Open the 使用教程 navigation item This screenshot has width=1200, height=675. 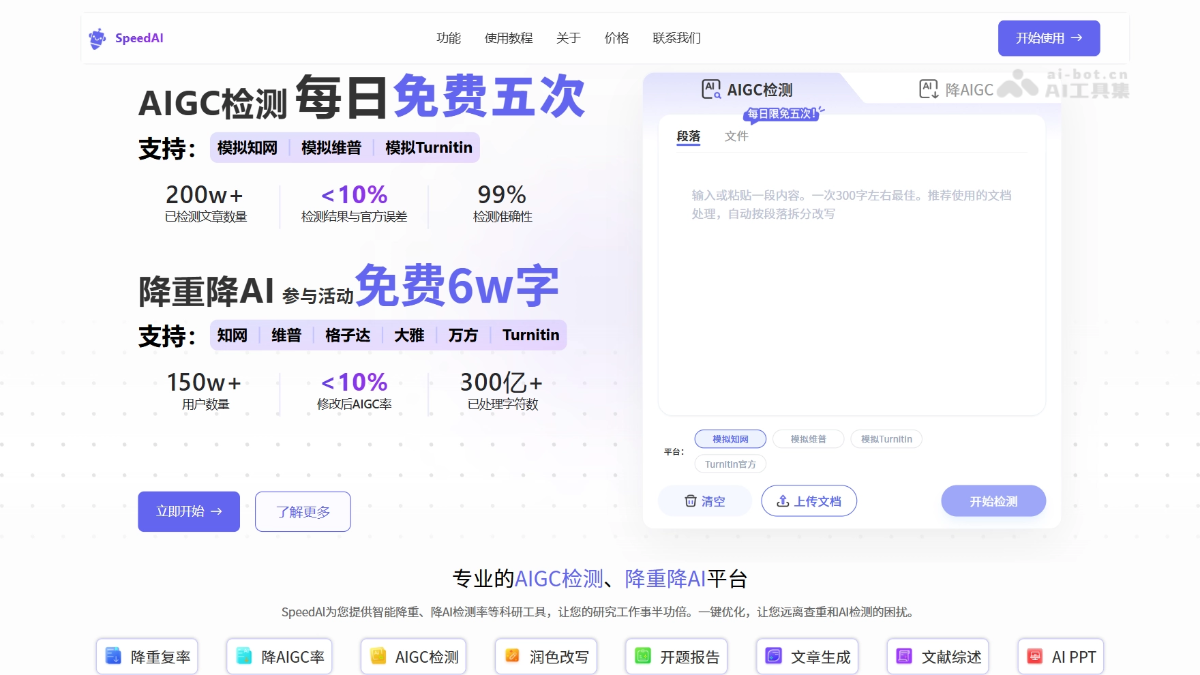tap(509, 38)
